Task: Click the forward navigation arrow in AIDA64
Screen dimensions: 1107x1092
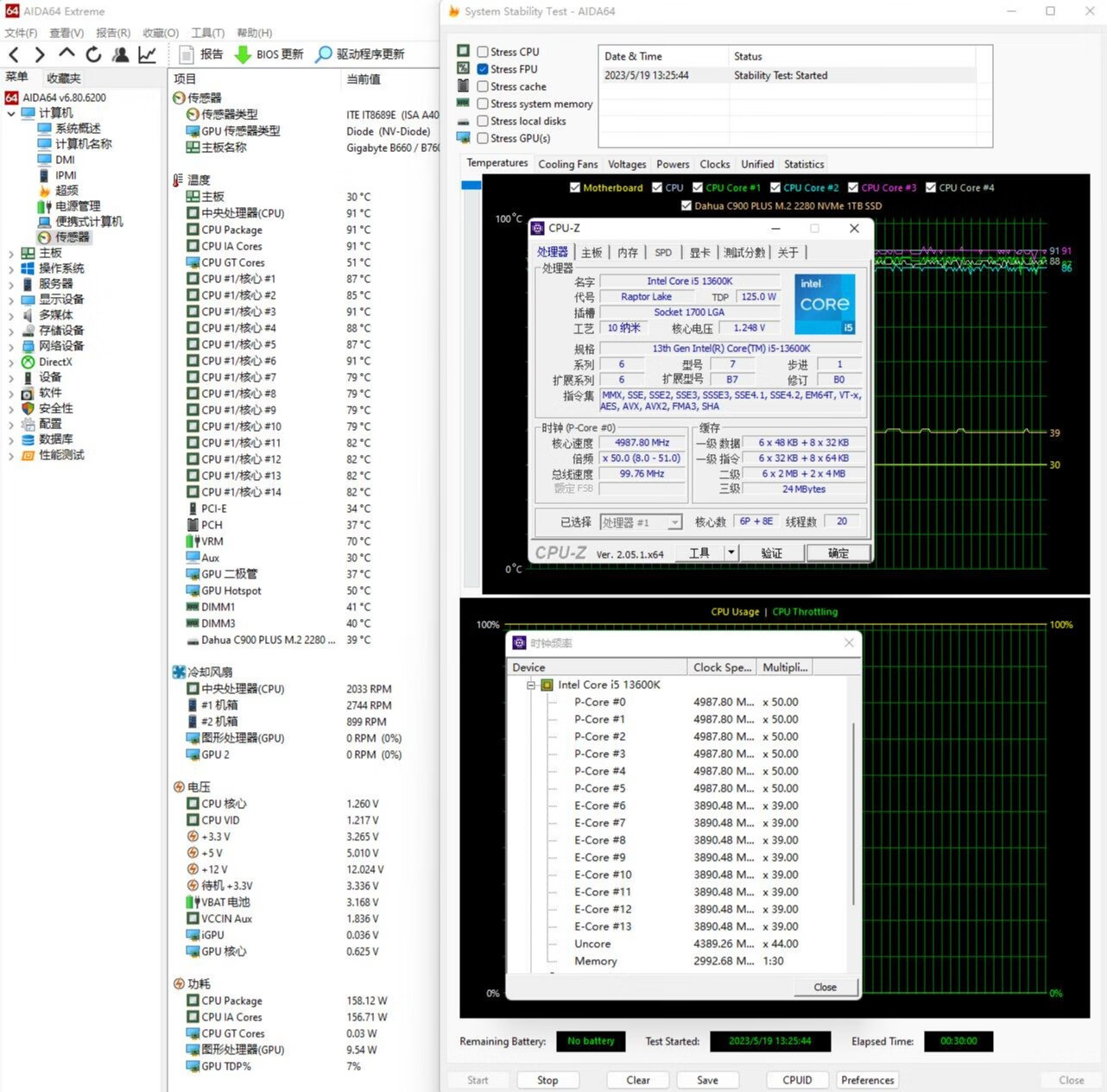Action: pos(39,54)
